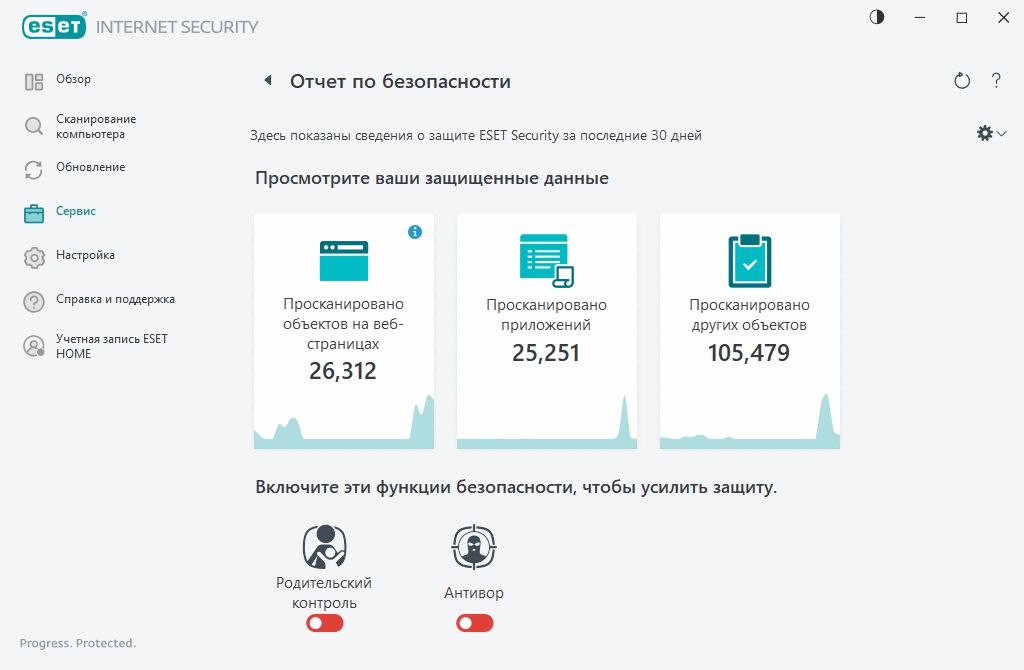
Task: Click the back arrow beside Отчет по безопасности
Action: 267,81
